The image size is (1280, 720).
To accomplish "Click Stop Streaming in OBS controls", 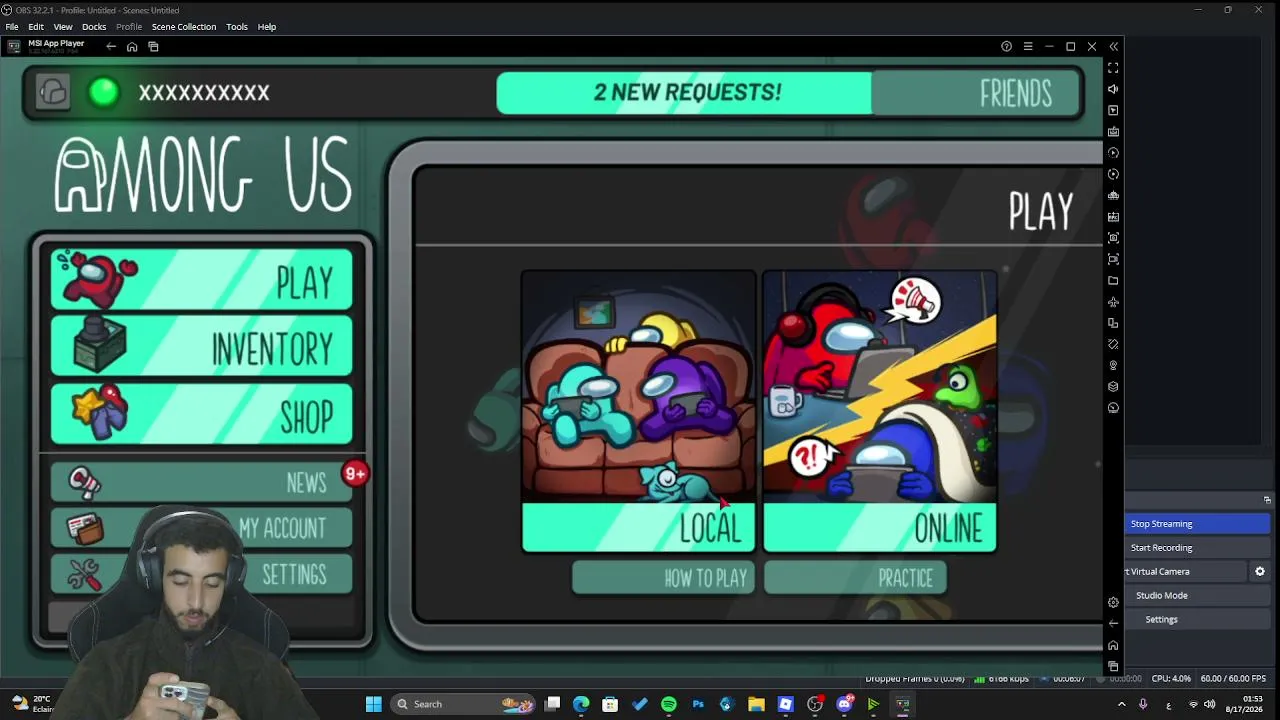I will [x=1197, y=524].
